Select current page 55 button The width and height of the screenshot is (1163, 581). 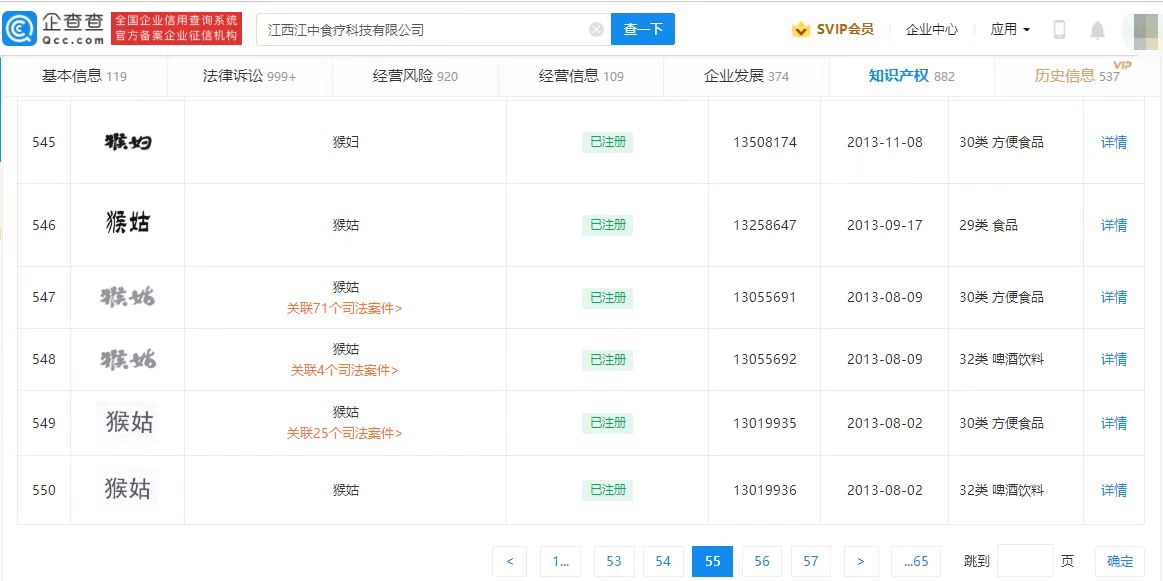712,561
